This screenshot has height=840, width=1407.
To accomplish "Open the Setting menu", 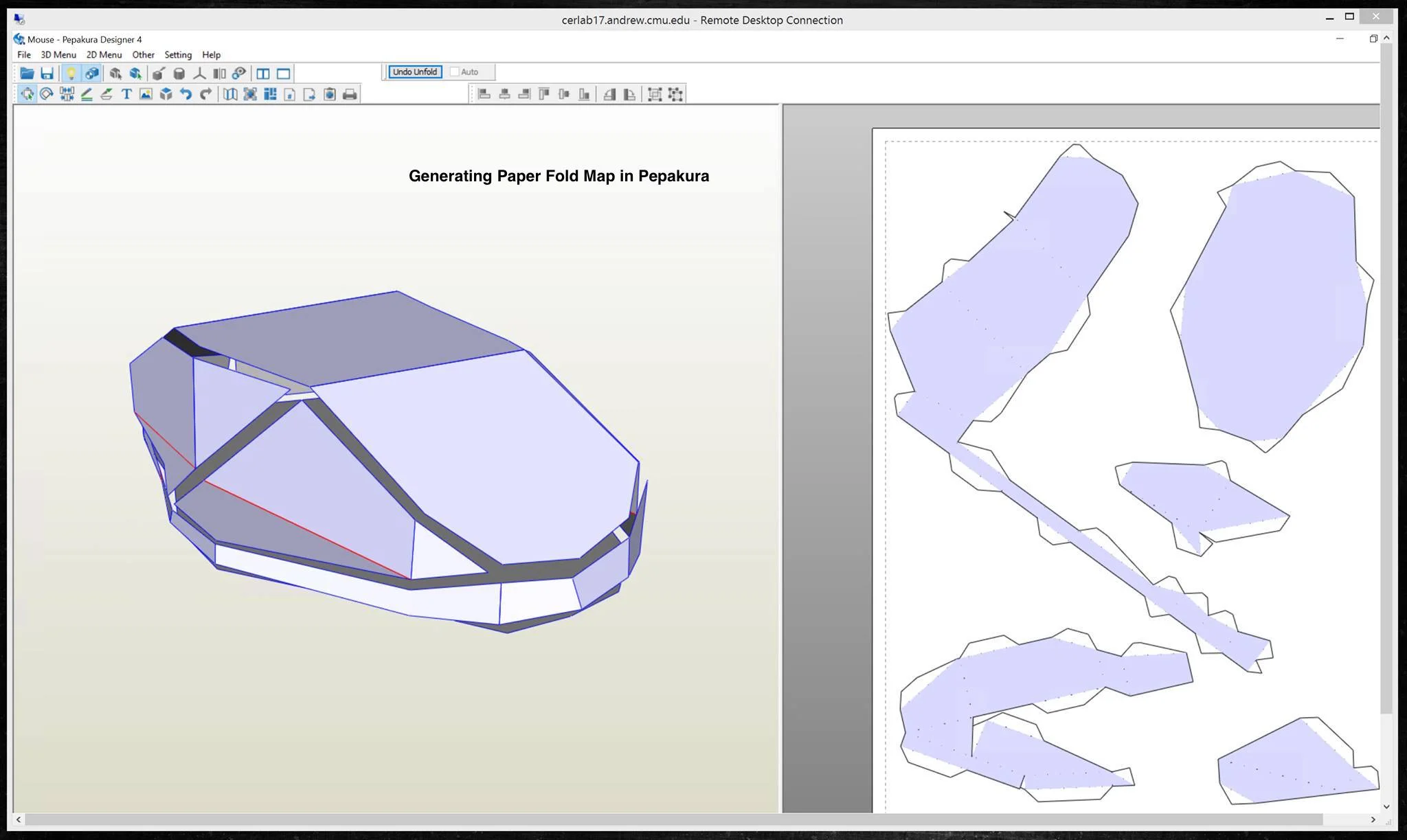I will point(178,55).
